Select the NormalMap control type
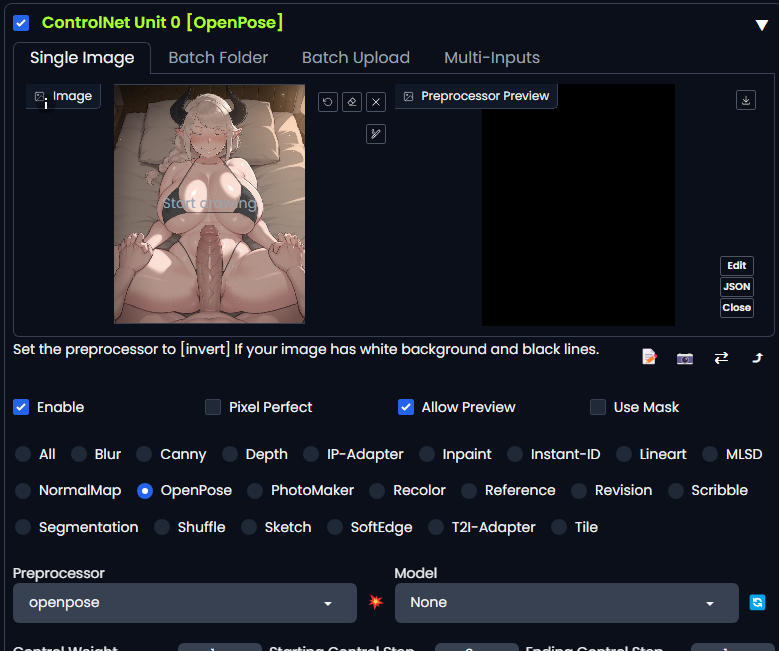Image resolution: width=779 pixels, height=651 pixels. pos(23,490)
